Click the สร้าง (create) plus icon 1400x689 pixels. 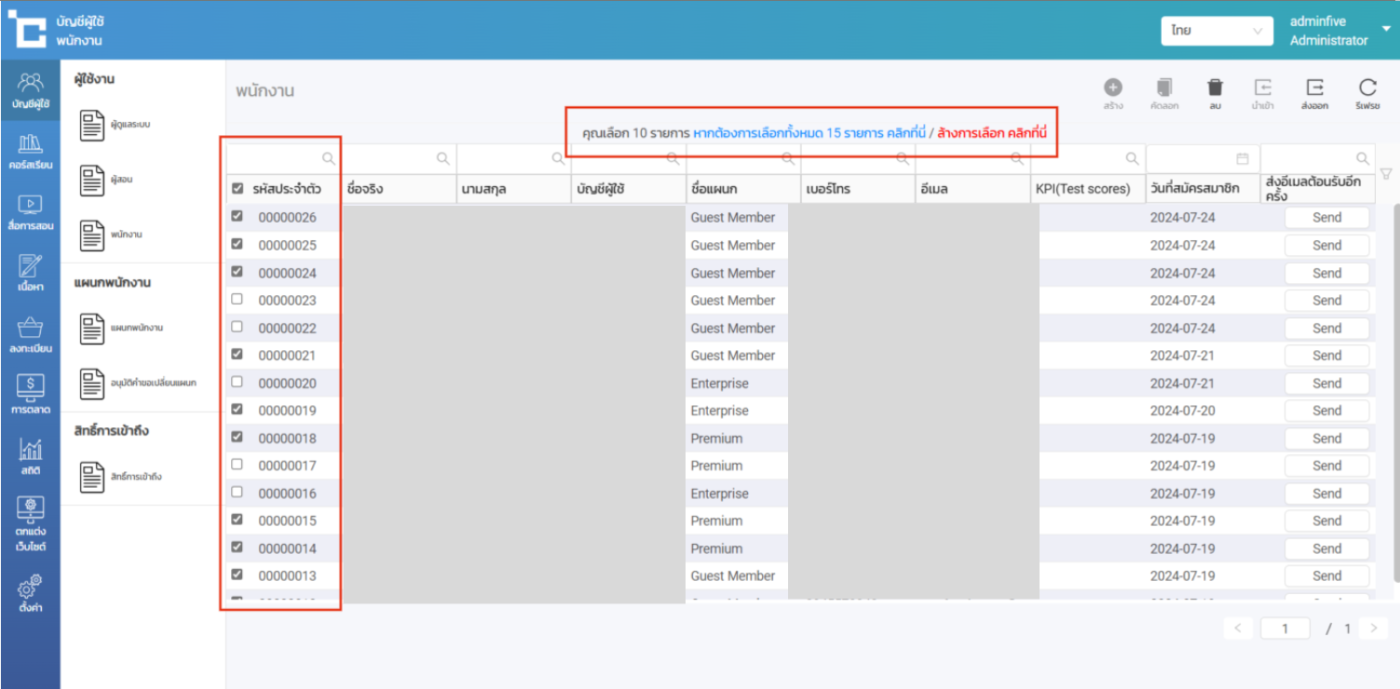point(1113,88)
